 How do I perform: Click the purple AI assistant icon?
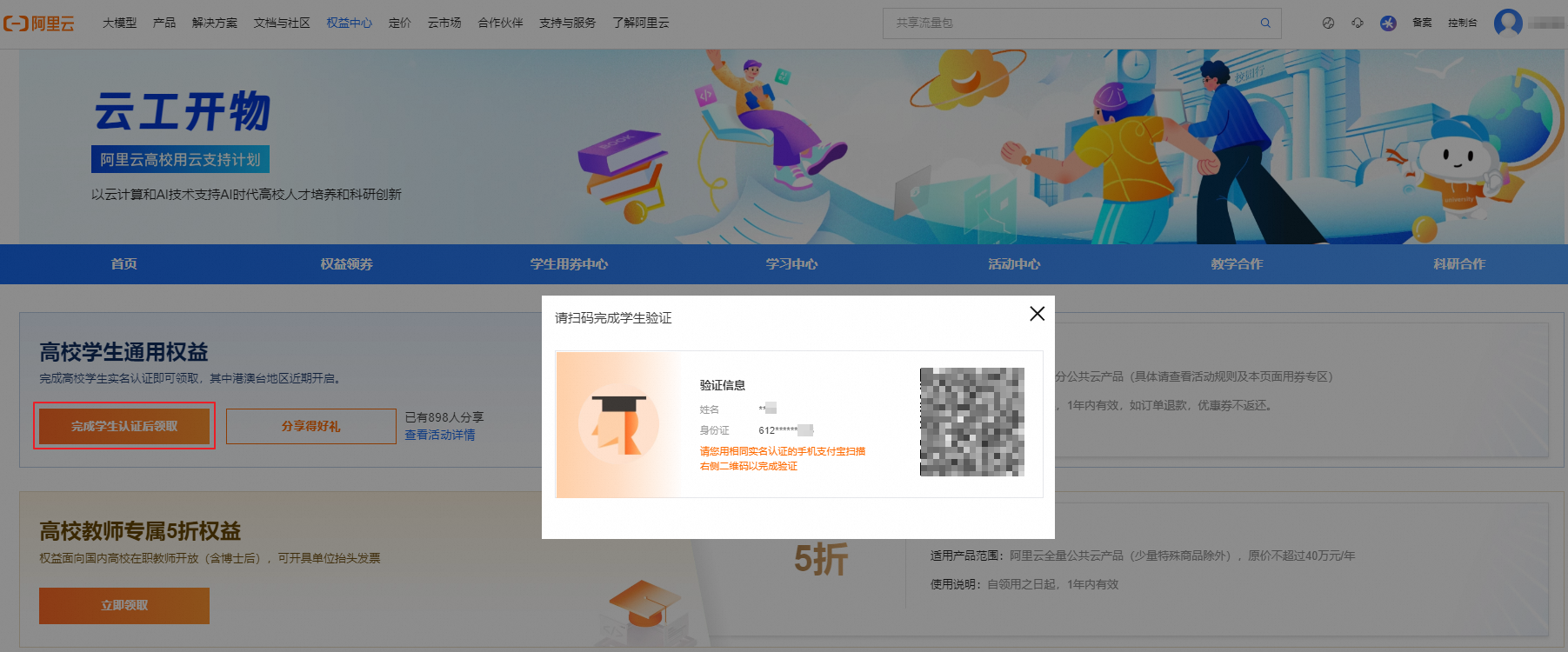point(1388,23)
